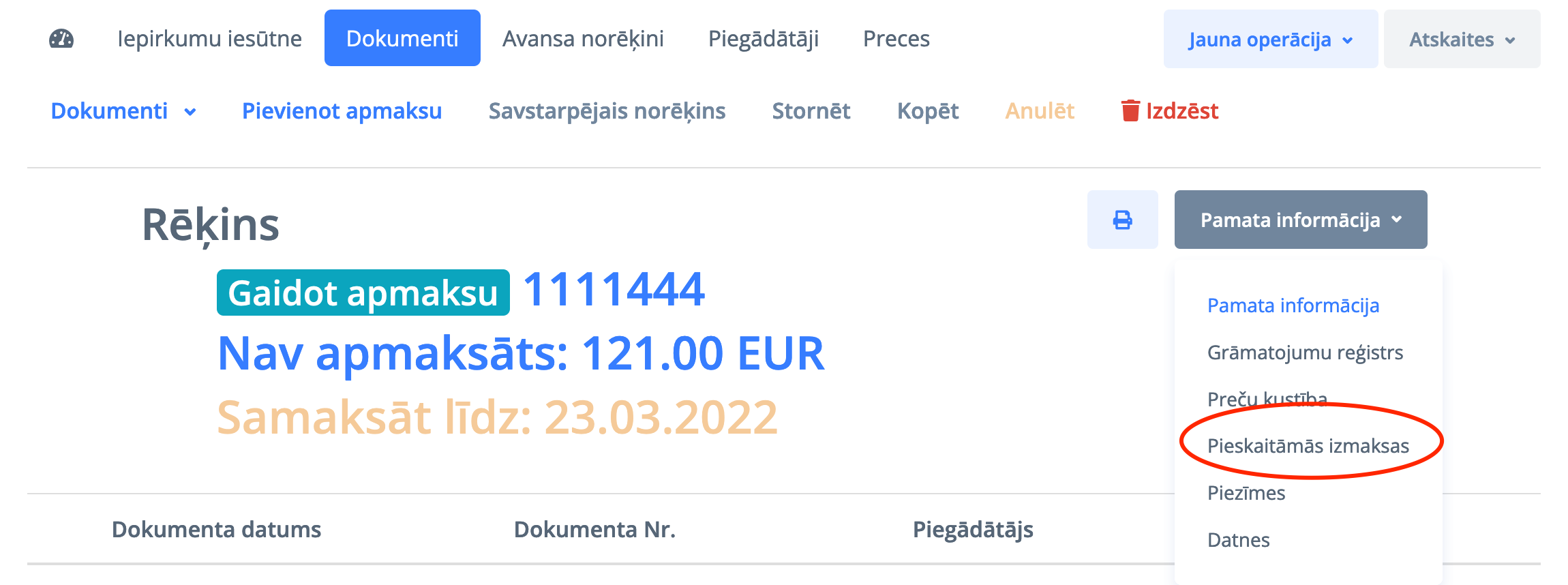This screenshot has height=585, width=1568.
Task: Expand the Atskaites dropdown
Action: click(x=1462, y=40)
